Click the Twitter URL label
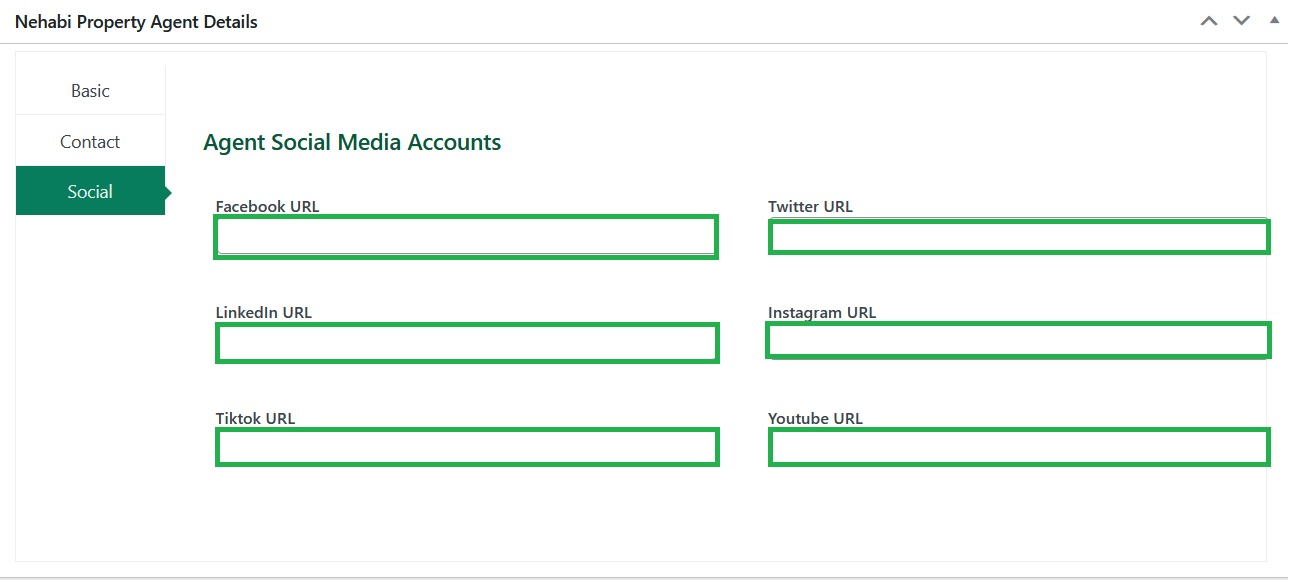Screen dimensions: 1293x581 point(810,206)
